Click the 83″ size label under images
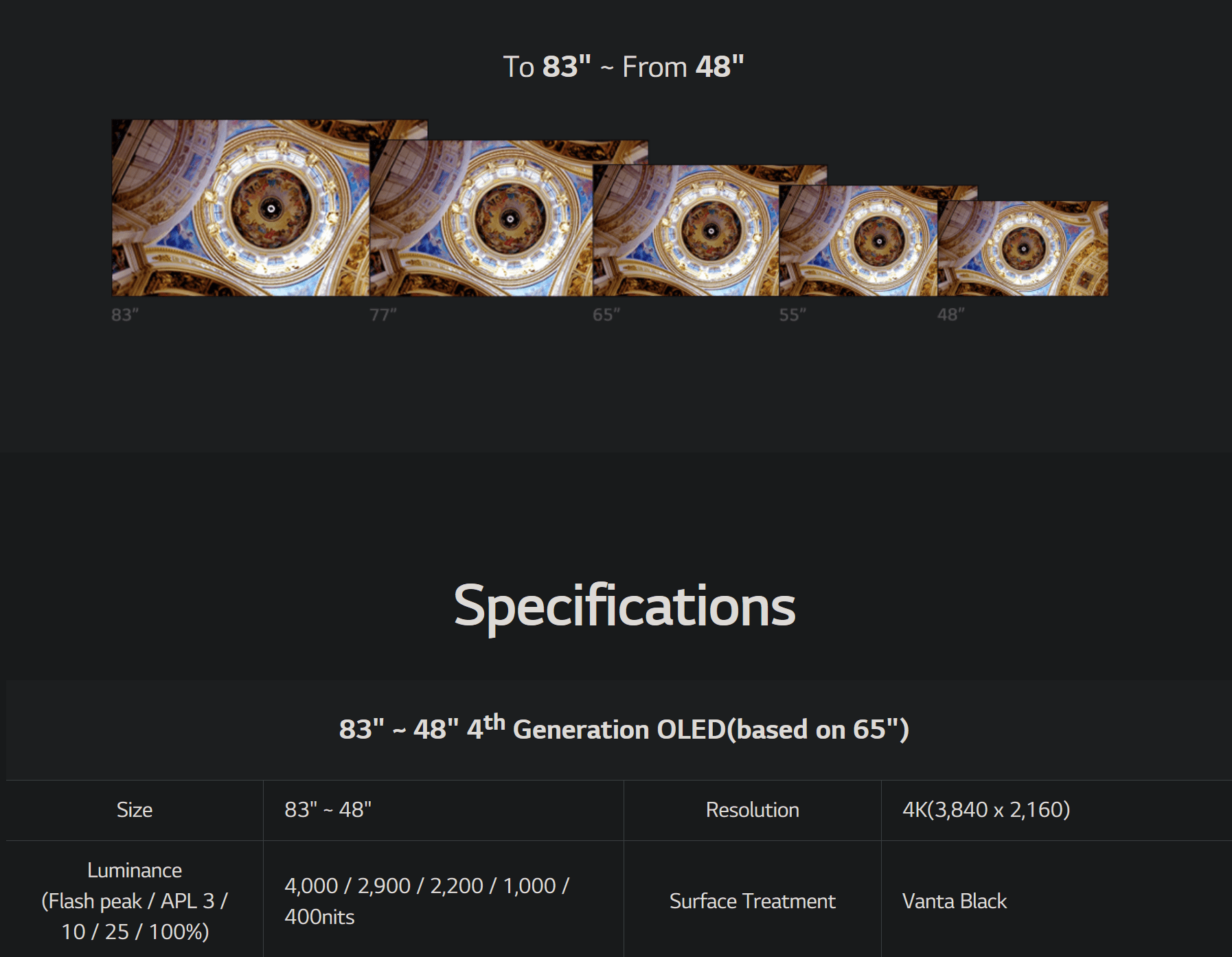 coord(125,315)
